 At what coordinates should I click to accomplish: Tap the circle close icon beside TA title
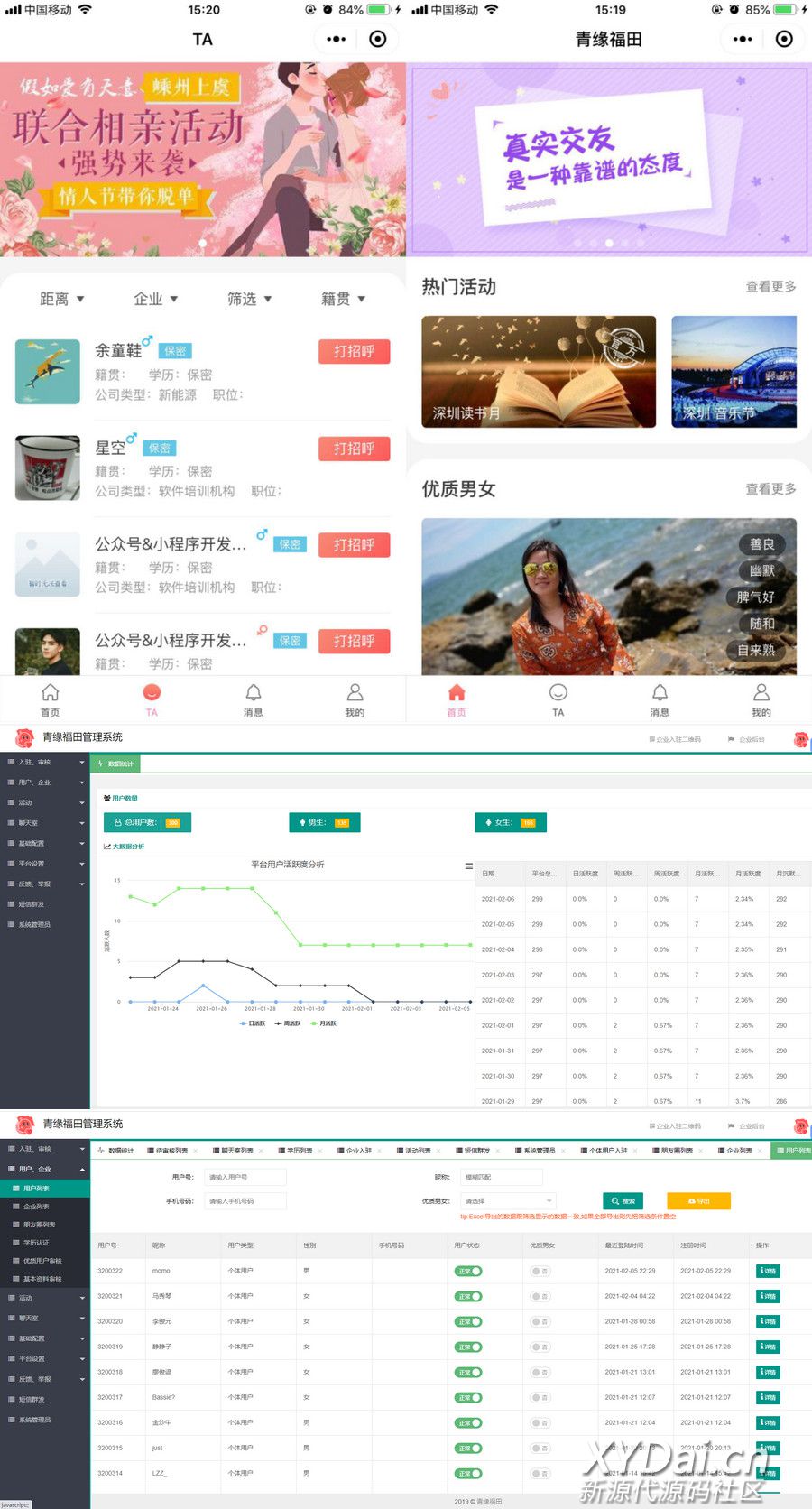point(378,39)
